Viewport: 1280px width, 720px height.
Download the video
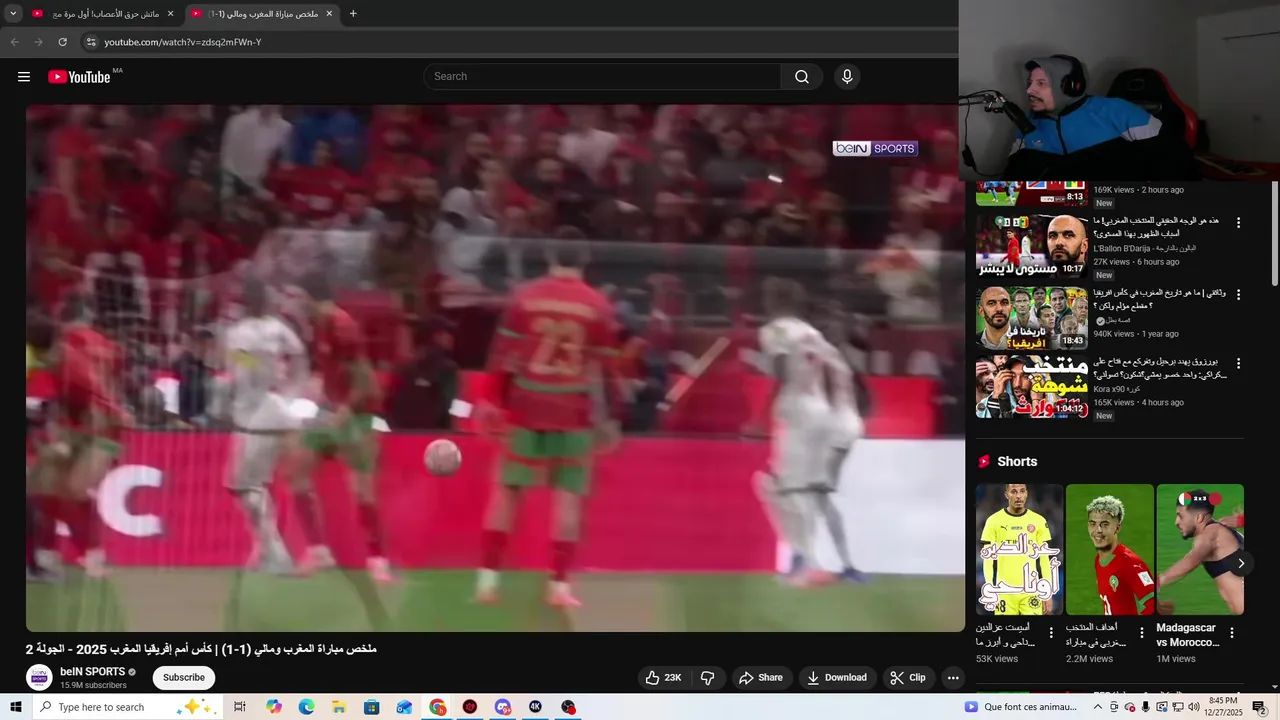837,678
